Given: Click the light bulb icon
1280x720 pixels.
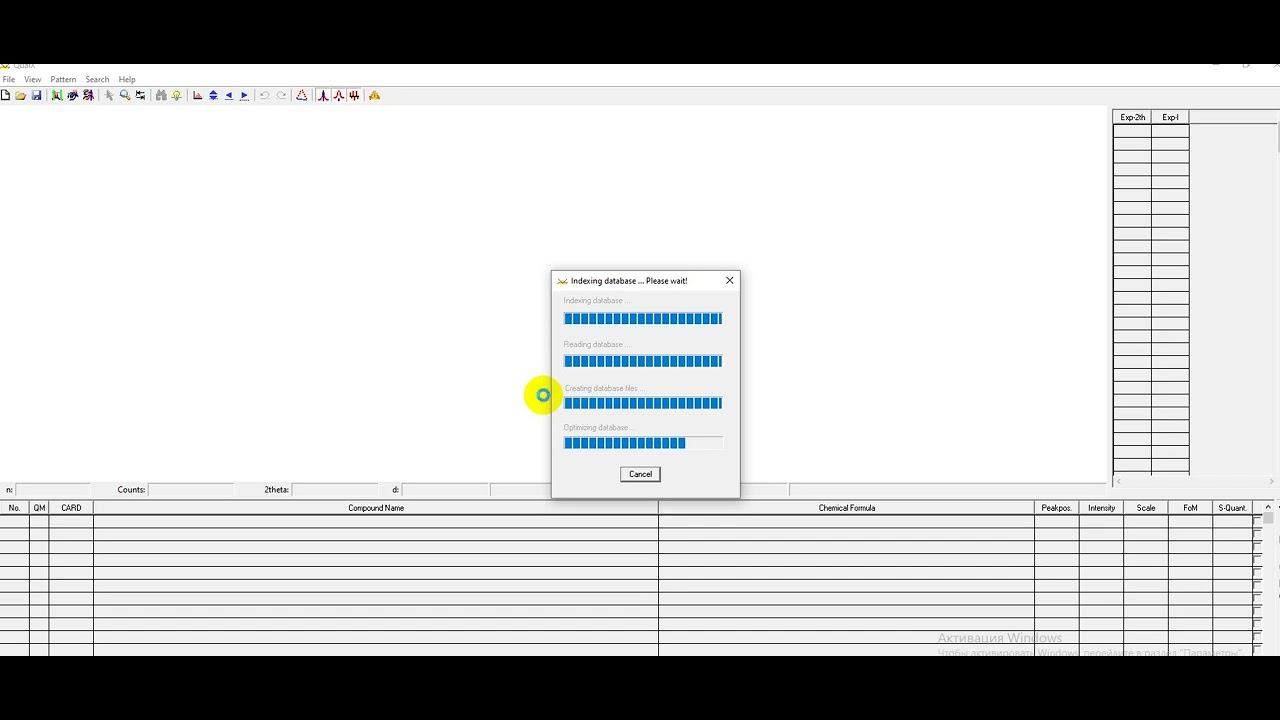Looking at the screenshot, I should 177,95.
